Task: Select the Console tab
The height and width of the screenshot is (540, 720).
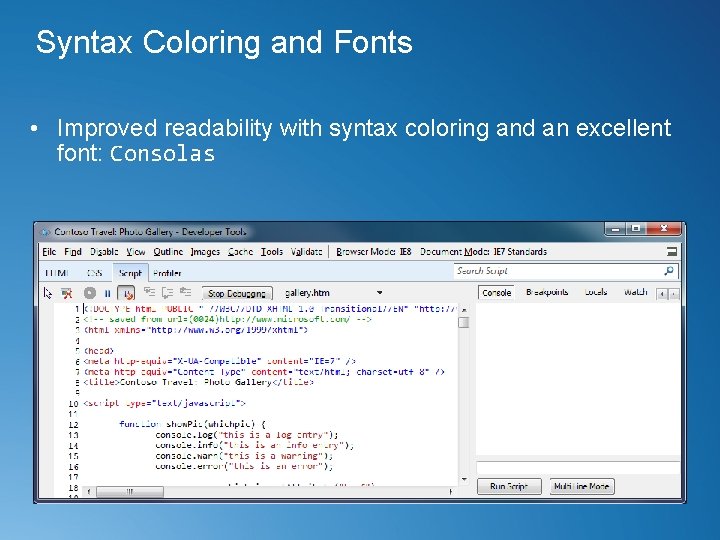Action: (x=496, y=292)
